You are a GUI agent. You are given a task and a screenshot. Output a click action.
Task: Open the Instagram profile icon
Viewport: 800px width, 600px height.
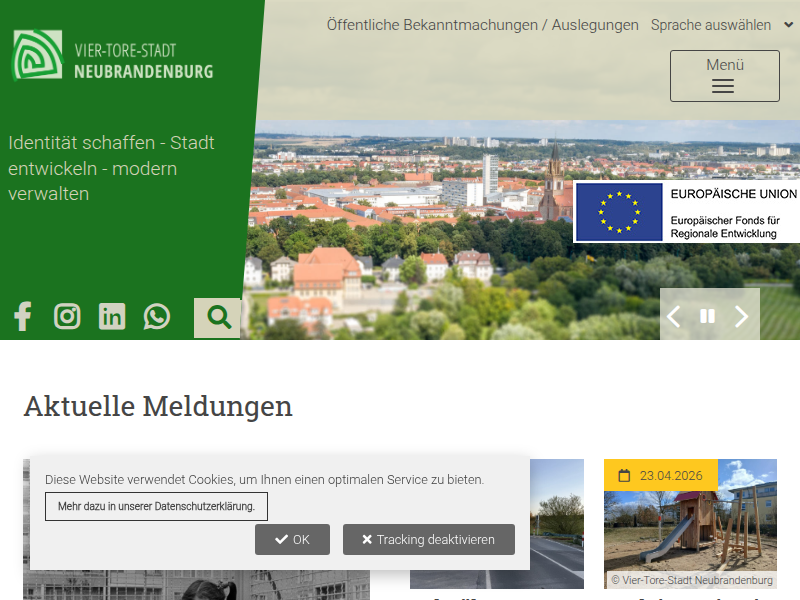(x=67, y=317)
